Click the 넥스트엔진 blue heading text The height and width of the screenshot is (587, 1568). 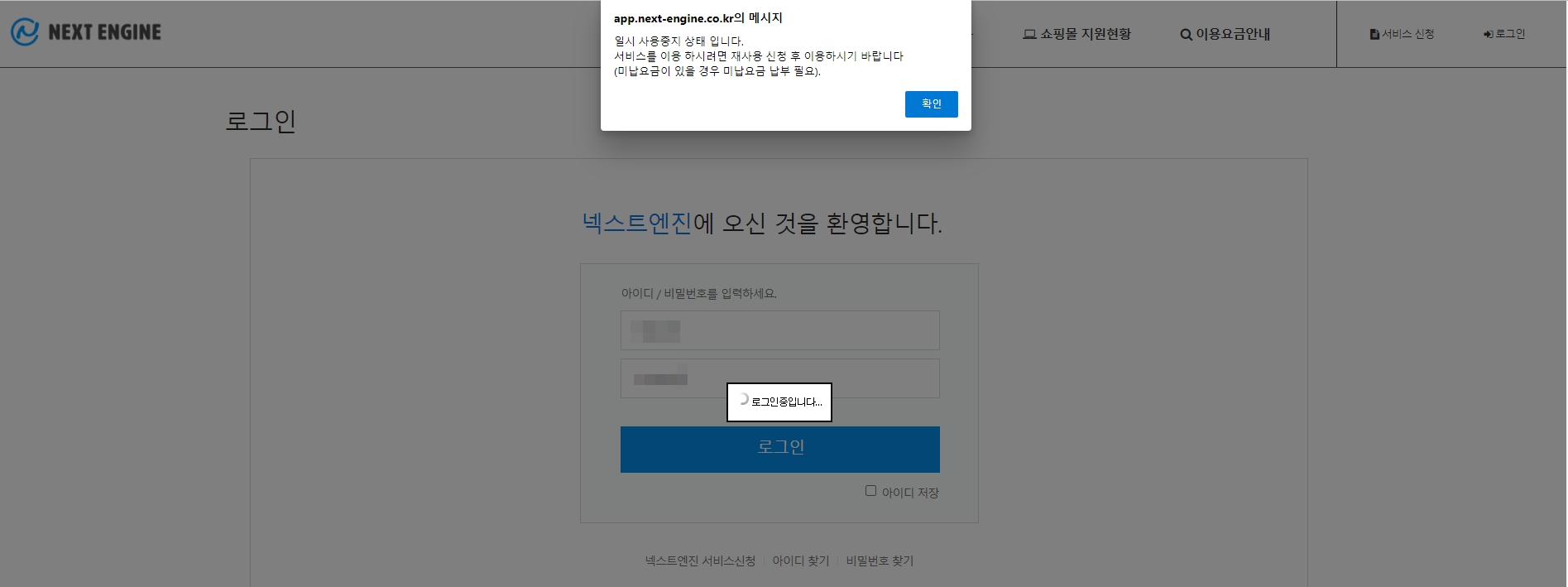636,224
